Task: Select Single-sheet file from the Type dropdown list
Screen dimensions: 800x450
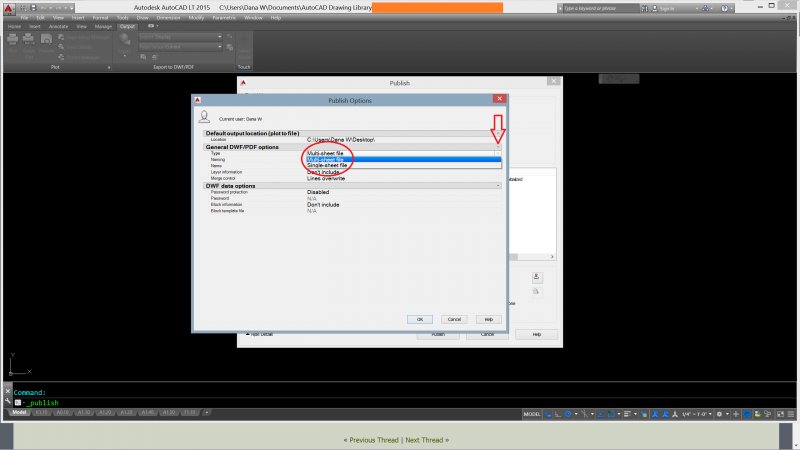Action: pyautogui.click(x=403, y=165)
